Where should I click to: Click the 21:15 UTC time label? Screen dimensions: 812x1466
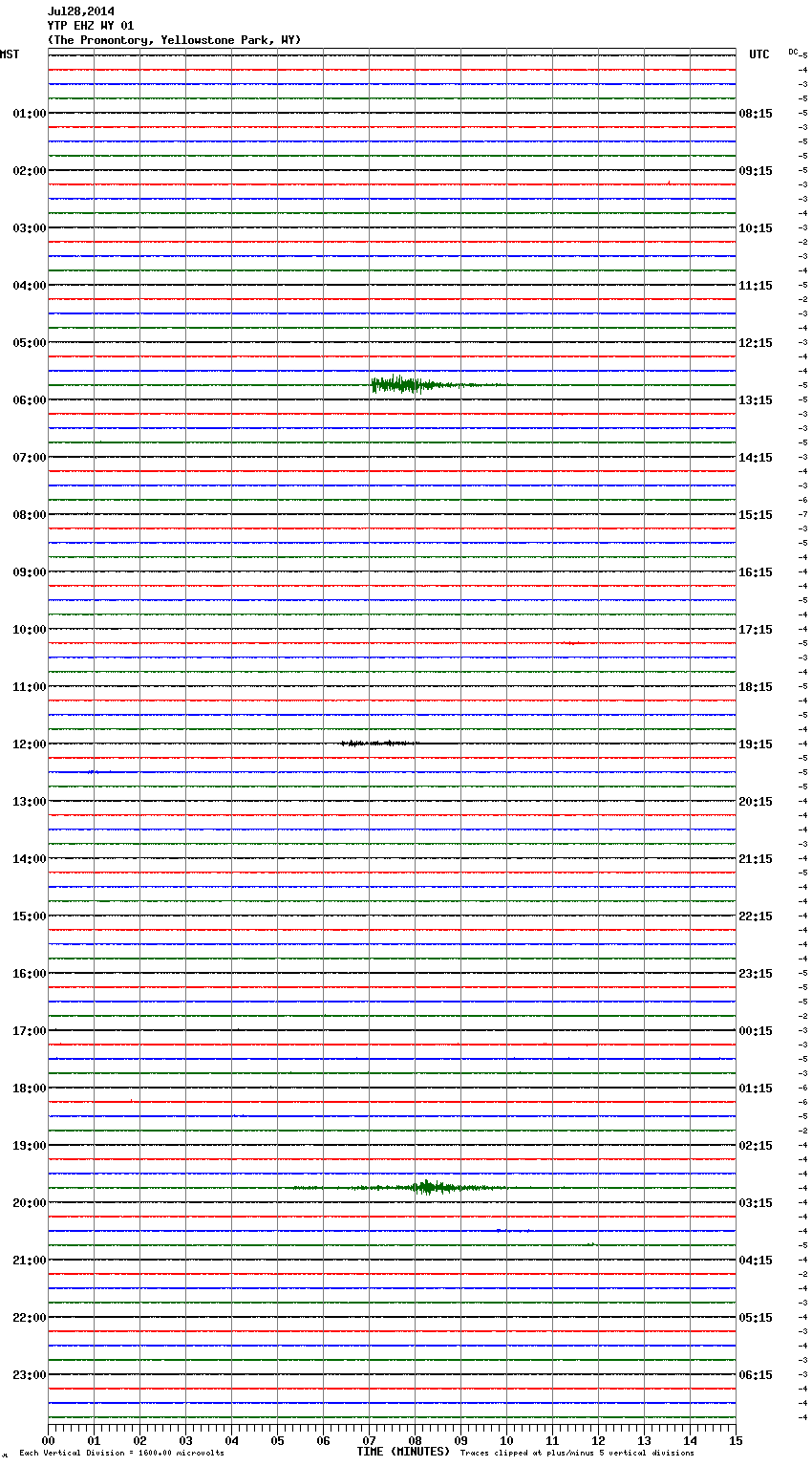pos(756,859)
